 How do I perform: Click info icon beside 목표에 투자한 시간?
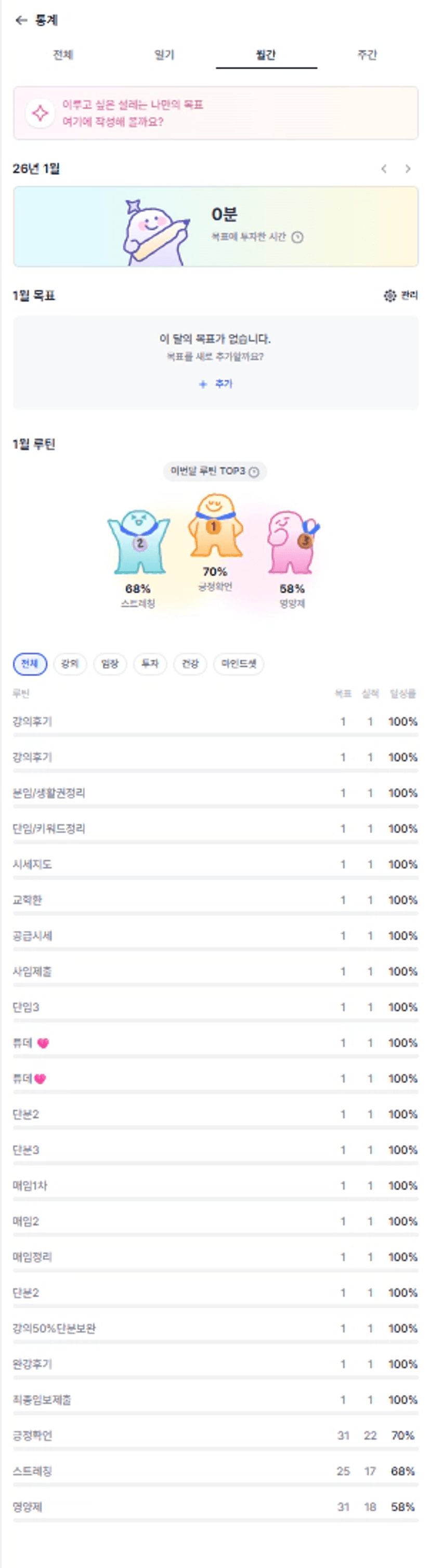click(297, 238)
